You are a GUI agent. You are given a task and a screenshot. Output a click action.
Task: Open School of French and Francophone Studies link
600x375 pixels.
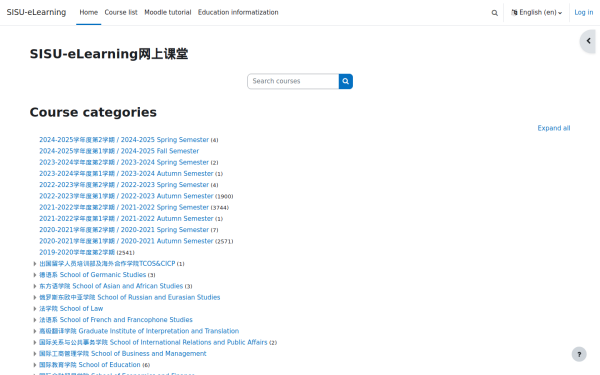click(116, 320)
